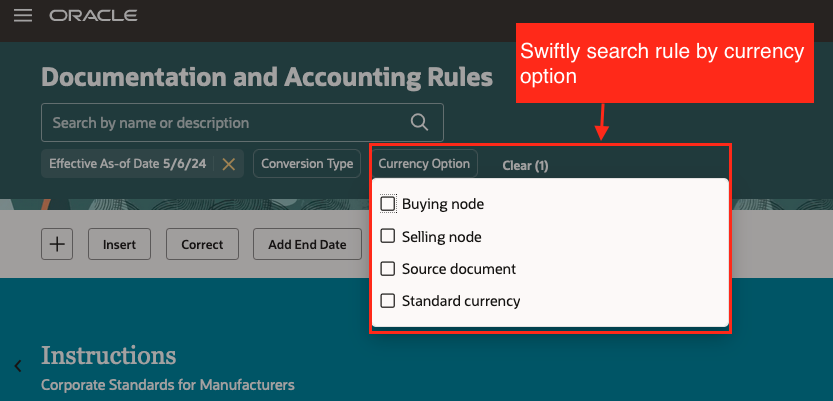Tick the Standard currency option
Image resolution: width=833 pixels, height=401 pixels.
click(388, 300)
